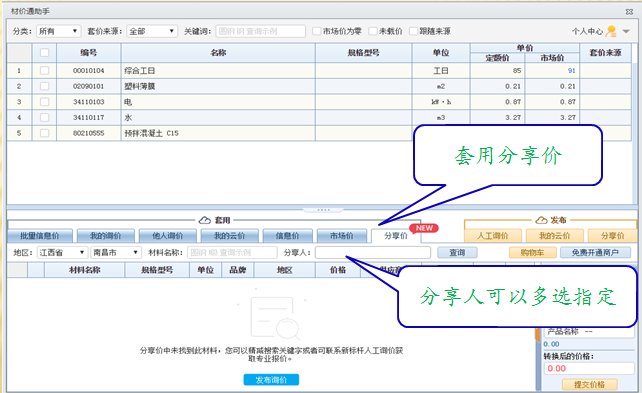Click the 编号 column header
The height and width of the screenshot is (393, 642).
click(88, 52)
